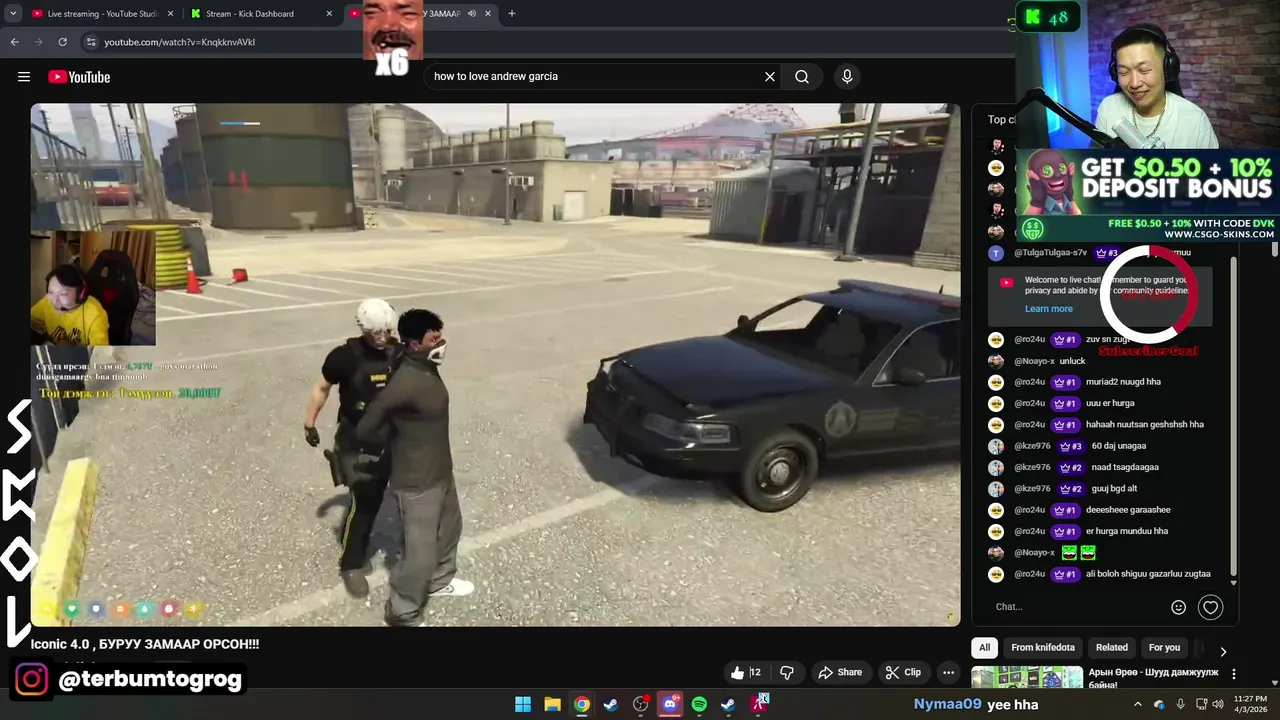
Task: Click chat message '60 daj unagaa'
Action: point(1119,446)
